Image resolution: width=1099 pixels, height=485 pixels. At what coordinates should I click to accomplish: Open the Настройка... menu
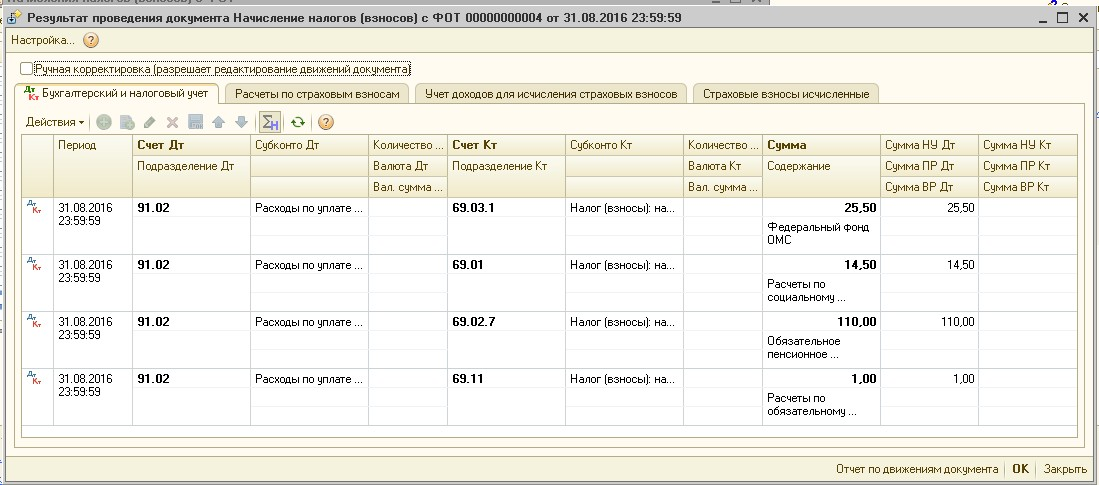pyautogui.click(x=43, y=41)
